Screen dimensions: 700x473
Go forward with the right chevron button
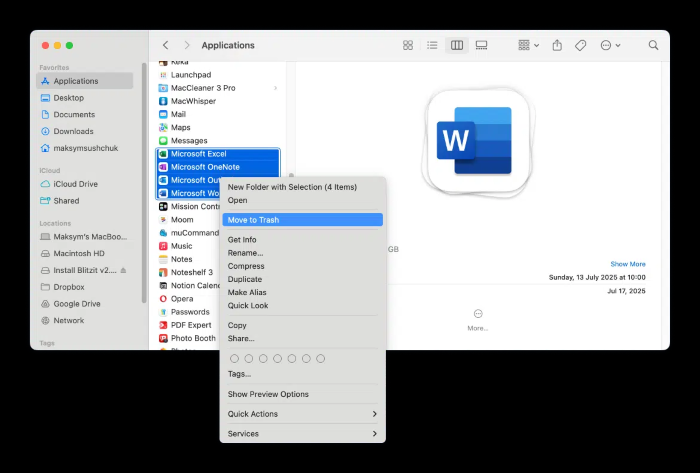click(x=187, y=45)
